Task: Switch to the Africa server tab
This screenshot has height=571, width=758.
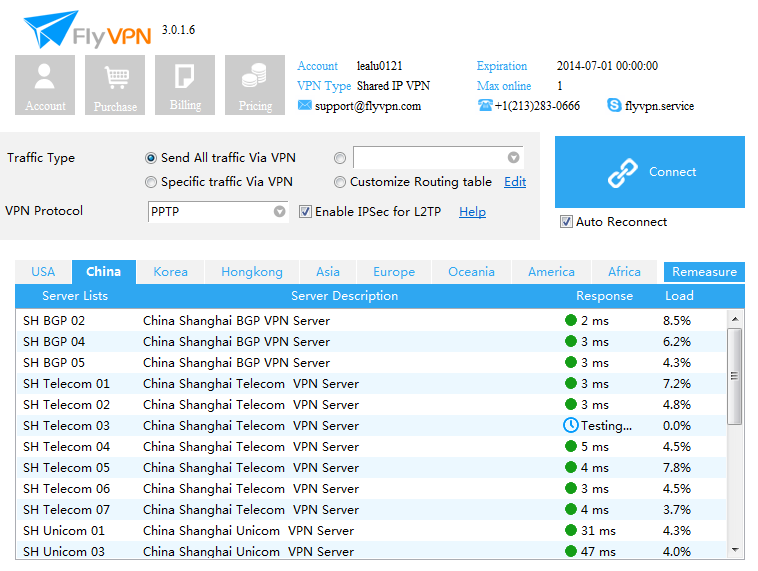Action: pos(624,272)
